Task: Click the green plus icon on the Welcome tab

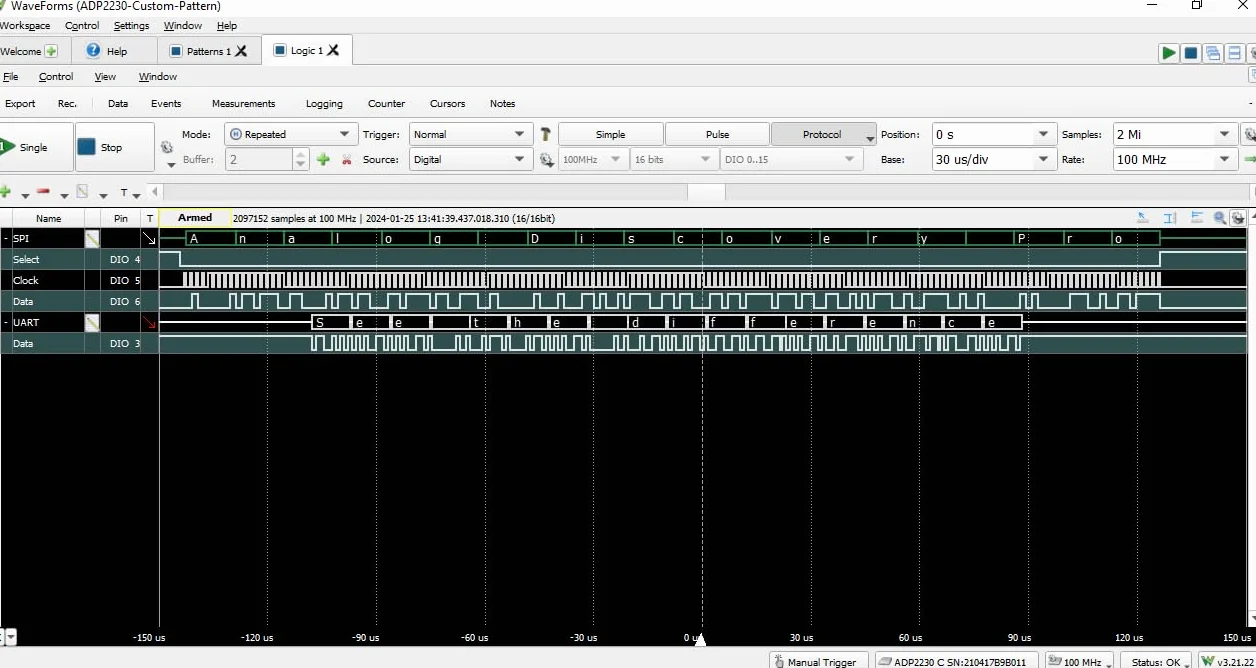Action: 51,51
